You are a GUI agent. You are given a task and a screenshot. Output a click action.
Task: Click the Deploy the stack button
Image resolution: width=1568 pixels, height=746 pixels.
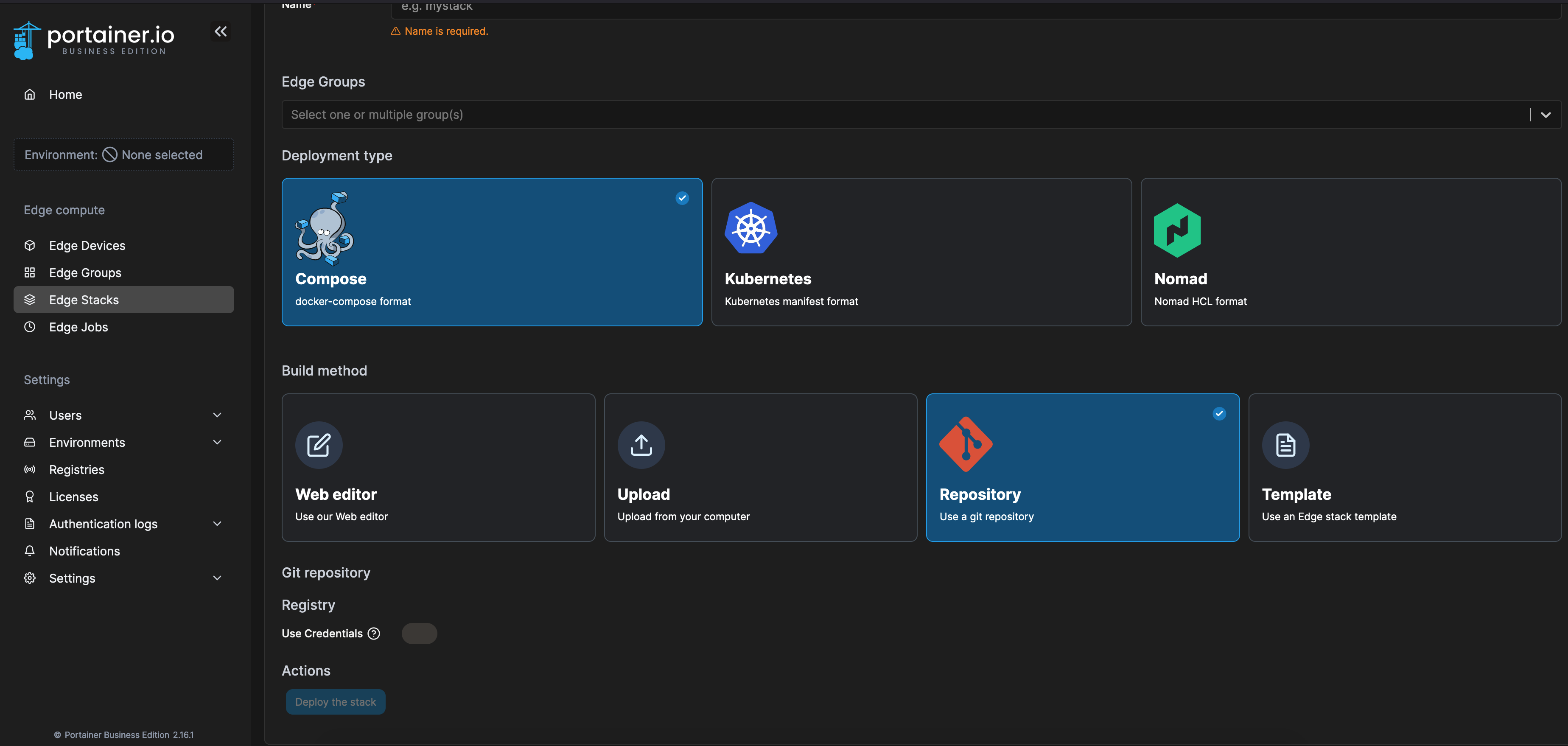[x=335, y=701]
